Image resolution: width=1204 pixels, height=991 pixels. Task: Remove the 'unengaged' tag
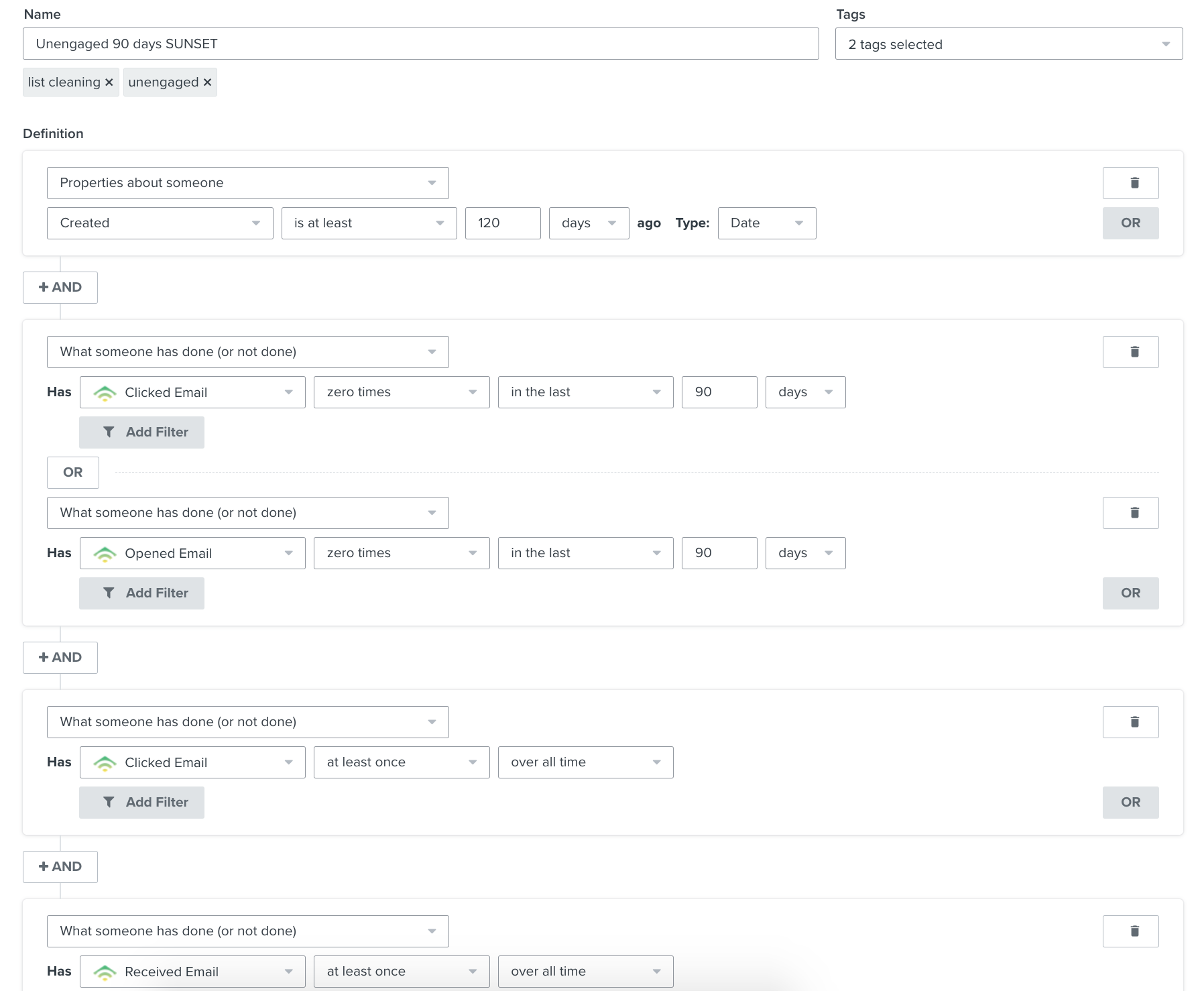(x=208, y=82)
